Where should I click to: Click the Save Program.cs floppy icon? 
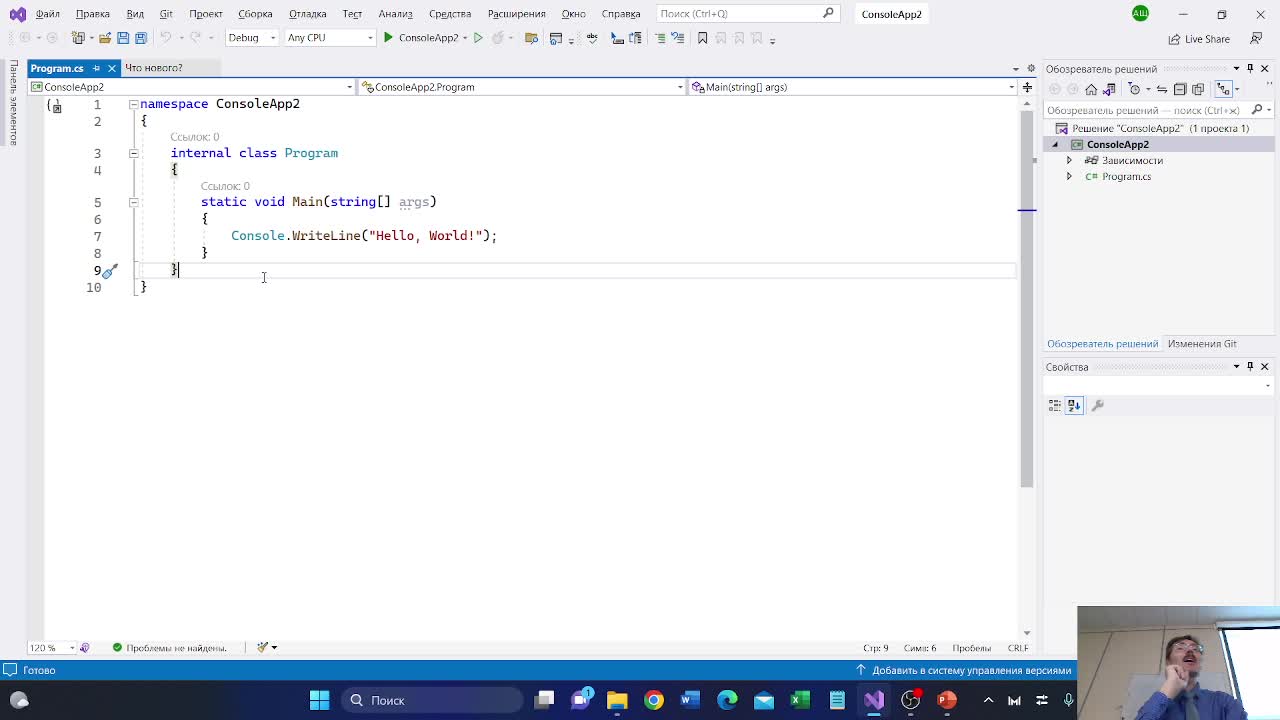pos(123,38)
